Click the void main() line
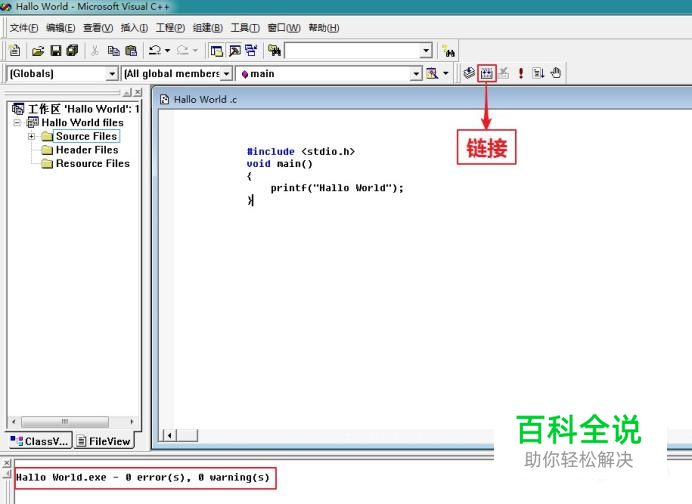692x504 pixels. (x=279, y=164)
